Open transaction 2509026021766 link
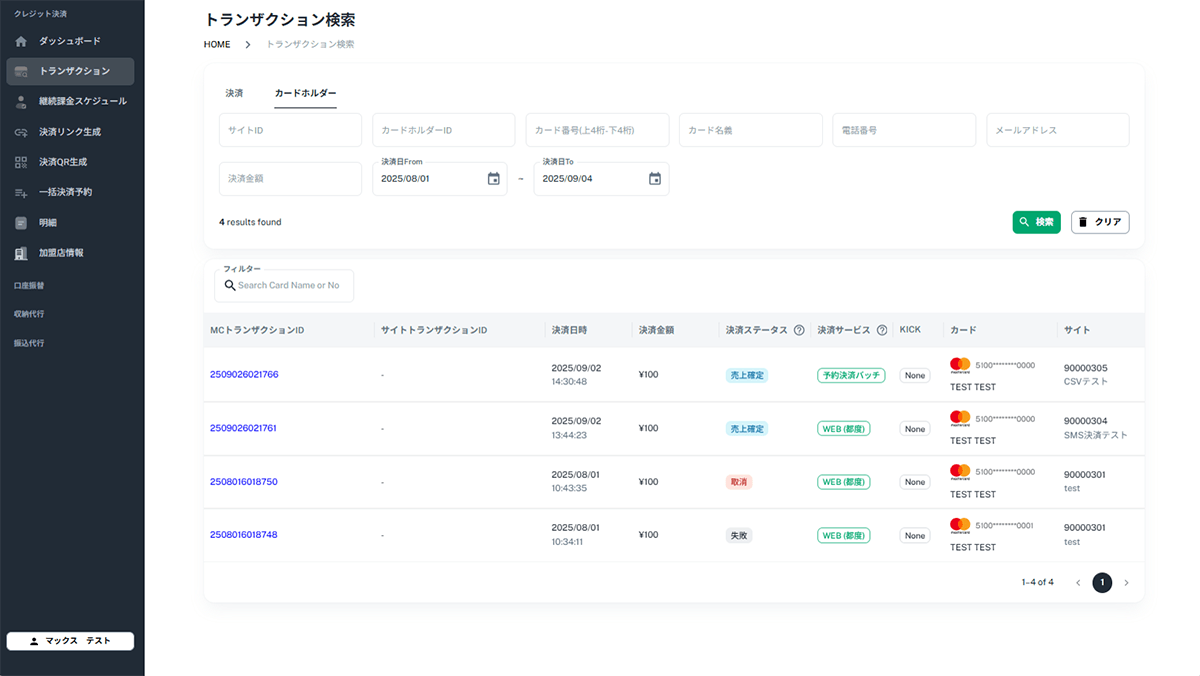1200x676 pixels. (244, 374)
